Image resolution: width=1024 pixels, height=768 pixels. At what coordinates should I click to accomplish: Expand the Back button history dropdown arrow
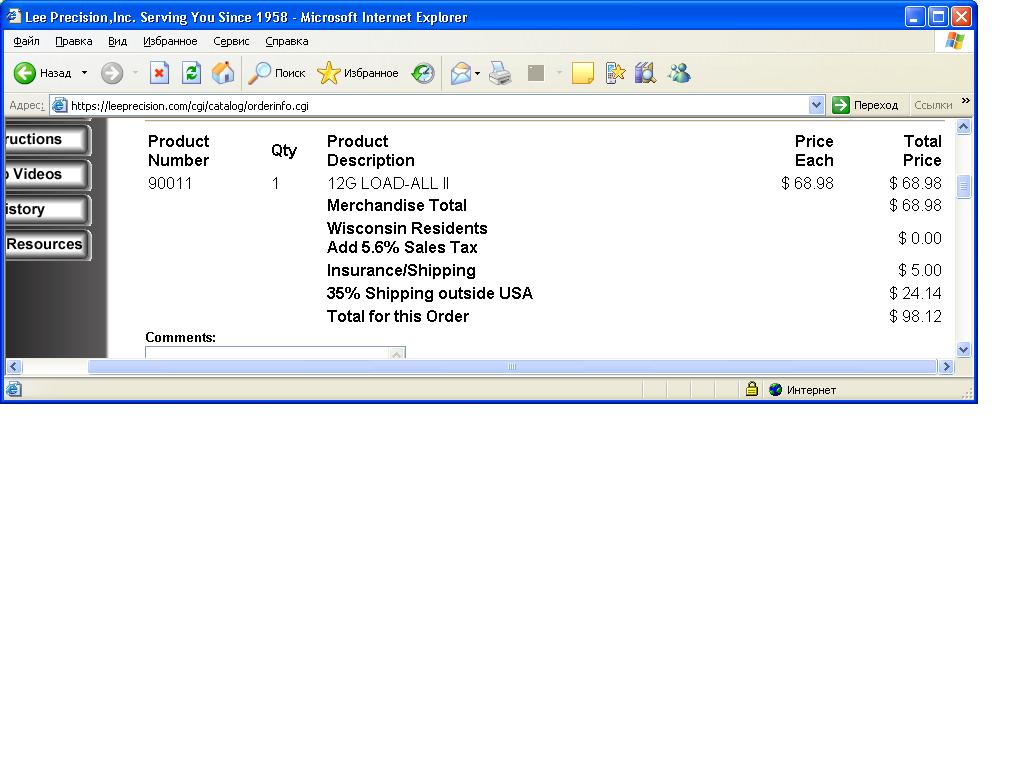pyautogui.click(x=84, y=73)
